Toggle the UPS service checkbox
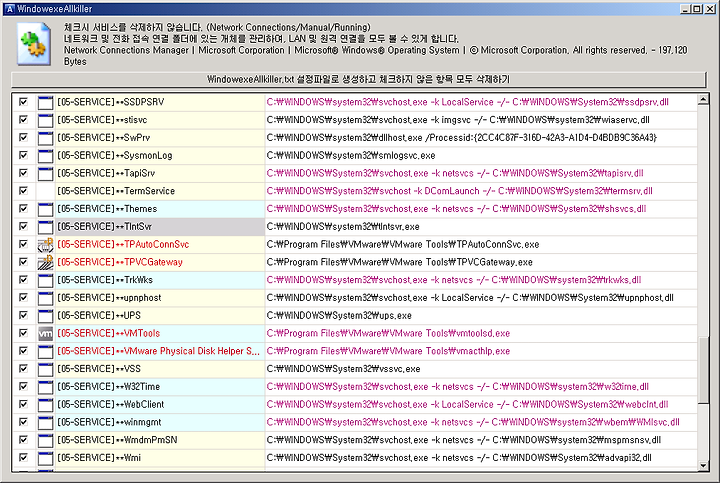The image size is (720, 483). (23, 315)
